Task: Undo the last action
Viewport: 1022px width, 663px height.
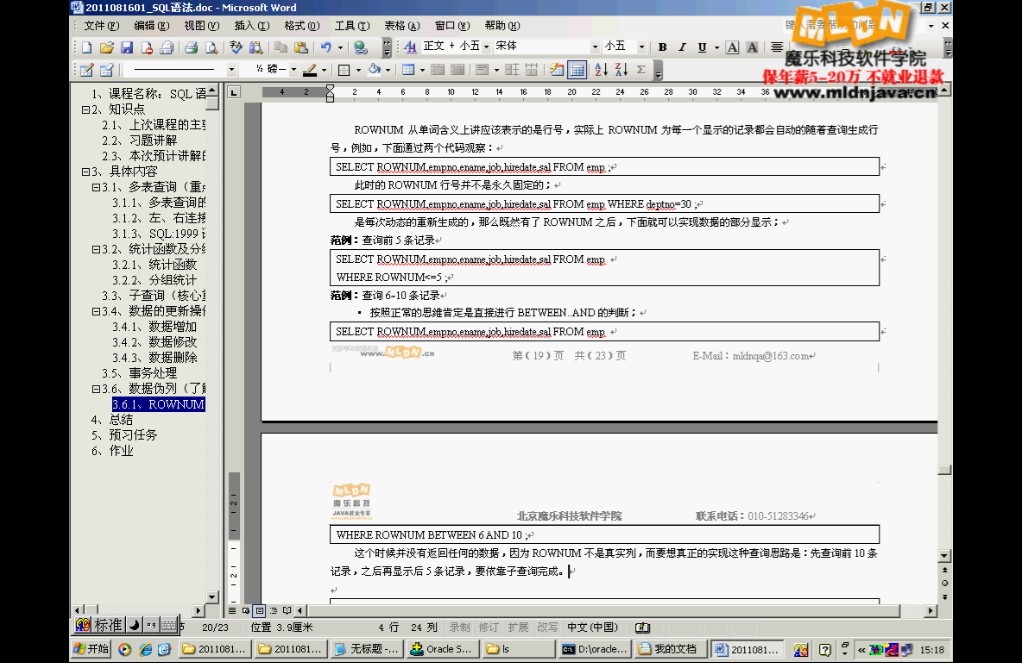Action: click(326, 48)
